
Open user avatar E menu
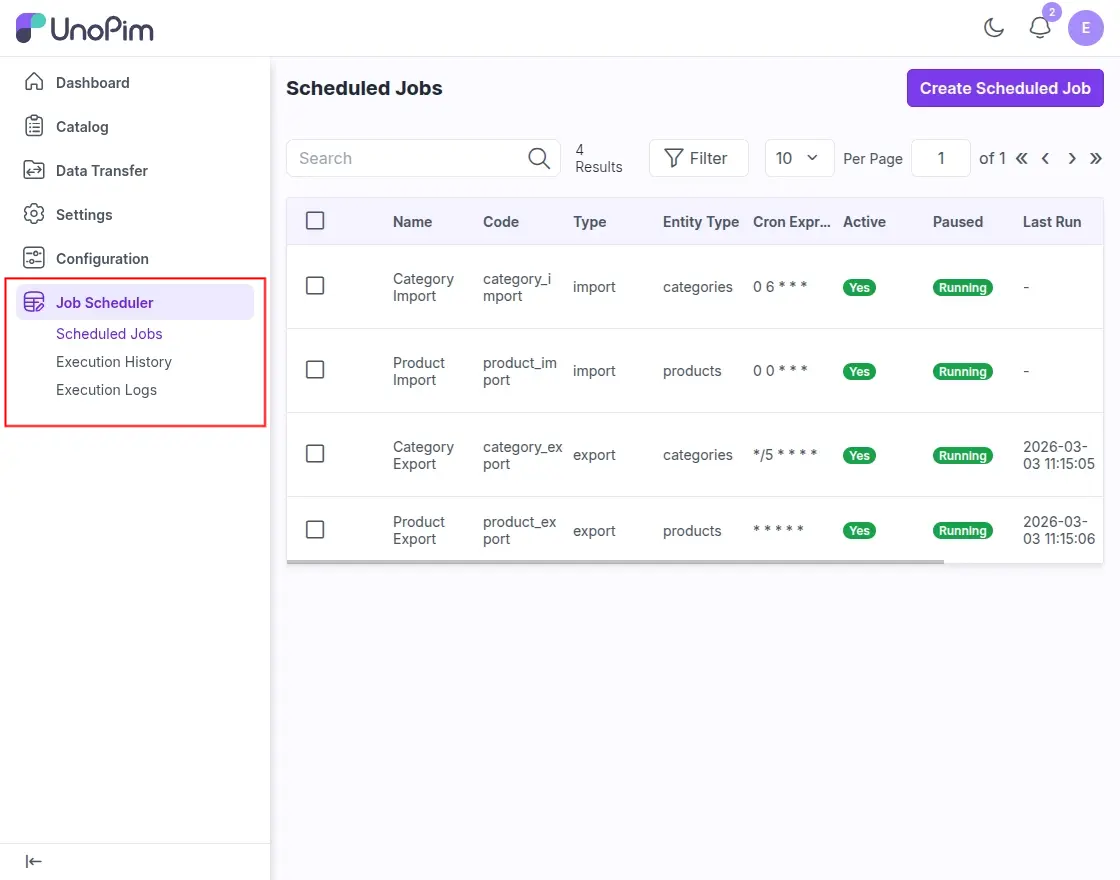[1085, 28]
